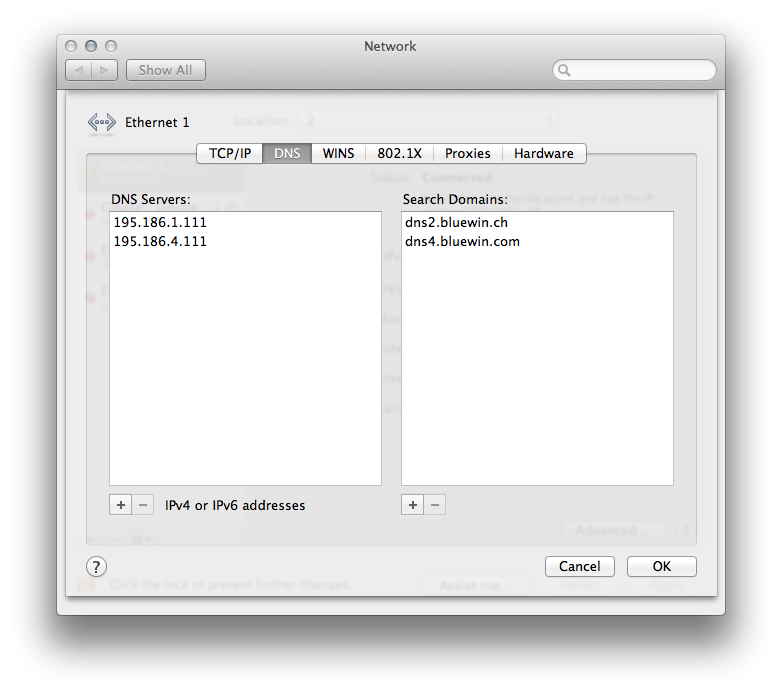Viewport: 782px width, 694px height.
Task: Go forward with the right arrow button
Action: click(105, 70)
